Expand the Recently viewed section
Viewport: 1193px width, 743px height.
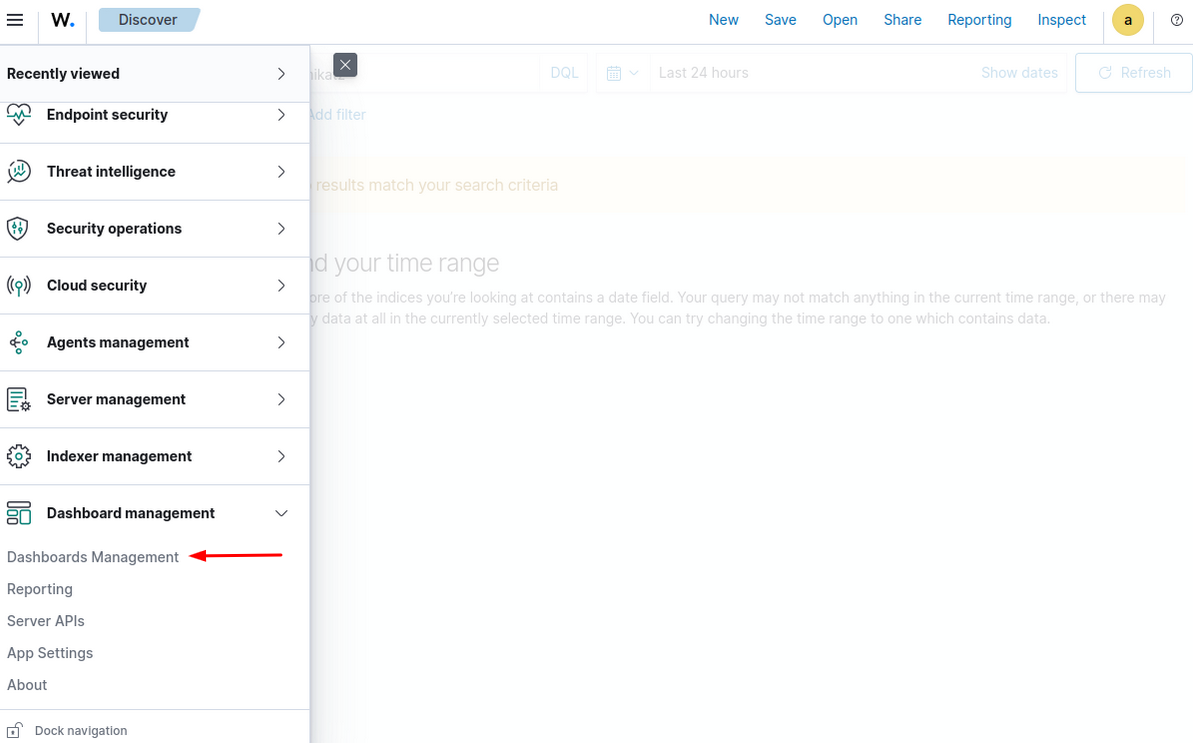281,74
